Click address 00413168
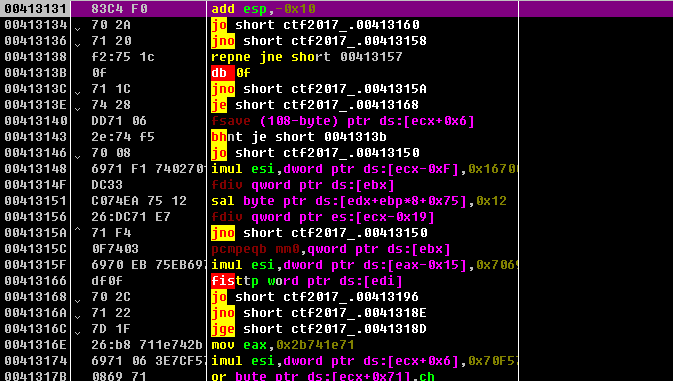Viewport: 673px width, 381px height. click(36, 297)
